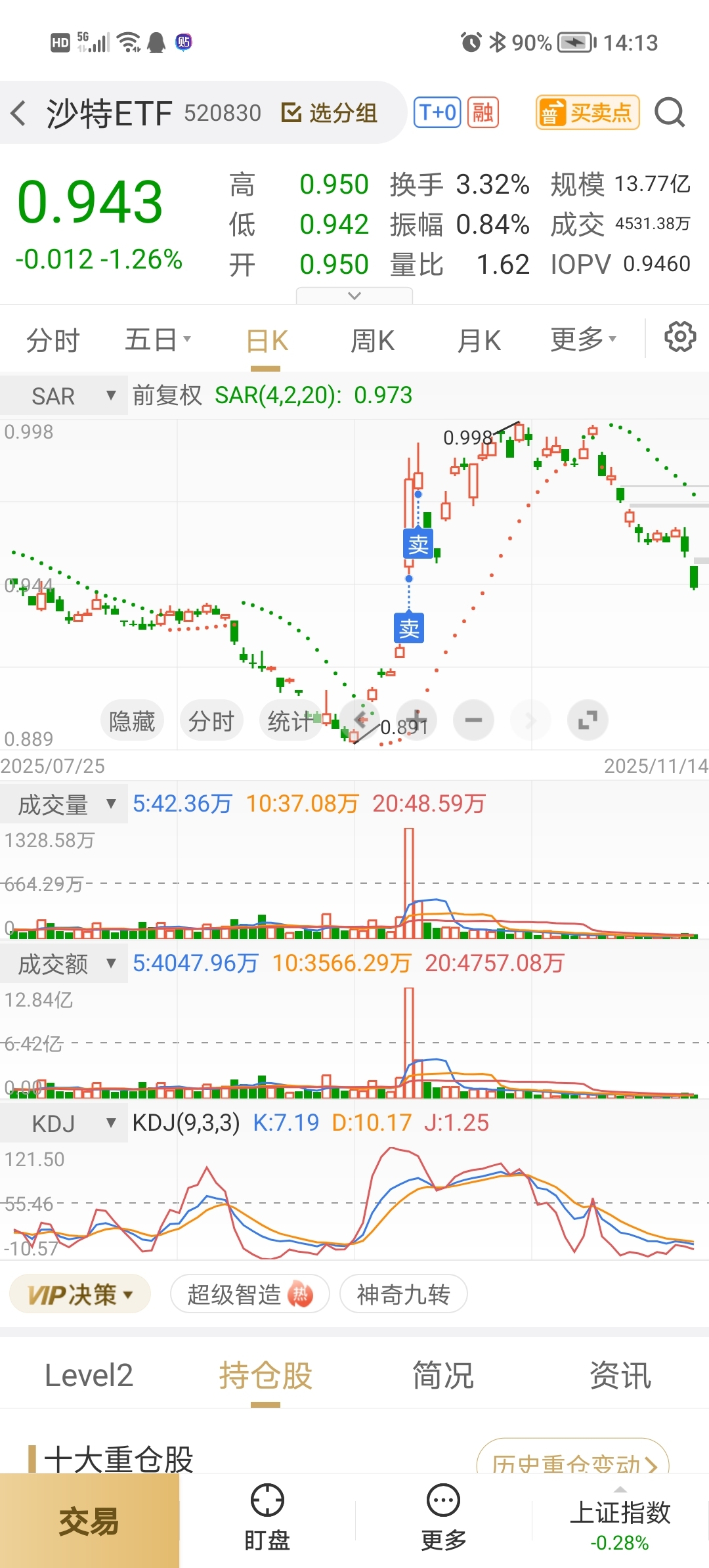Switch to 周K tab
This screenshot has width=709, height=1568.
[x=372, y=341]
